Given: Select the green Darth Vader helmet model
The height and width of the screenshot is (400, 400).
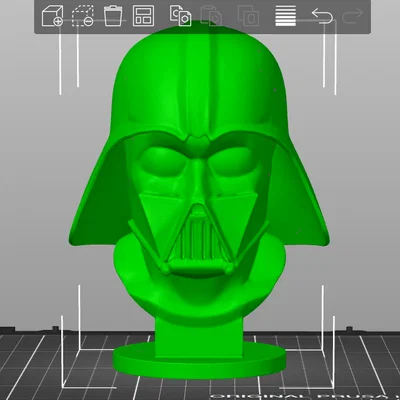Looking at the screenshot, I should coord(199,200).
